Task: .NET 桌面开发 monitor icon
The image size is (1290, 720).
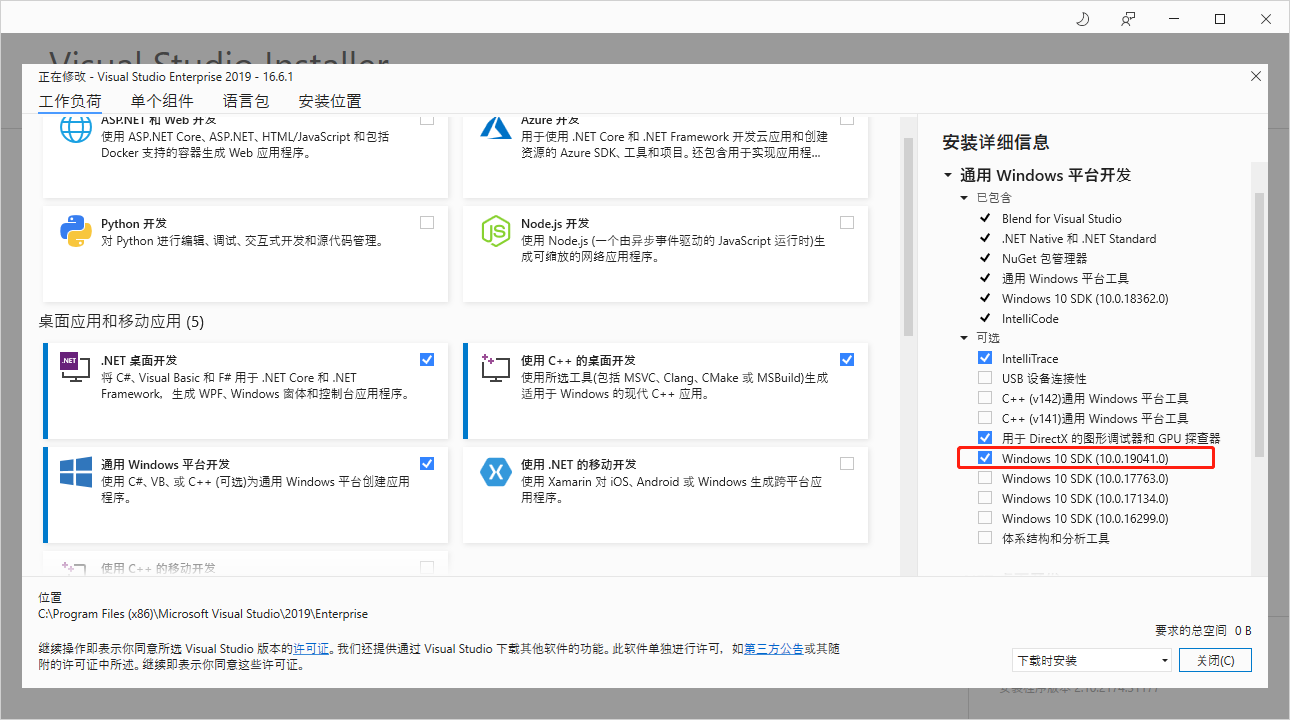Action: (76, 368)
